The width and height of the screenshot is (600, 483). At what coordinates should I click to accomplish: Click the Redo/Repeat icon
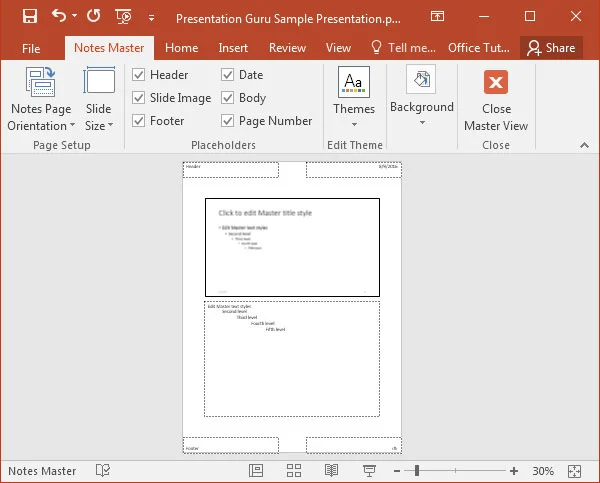[93, 16]
